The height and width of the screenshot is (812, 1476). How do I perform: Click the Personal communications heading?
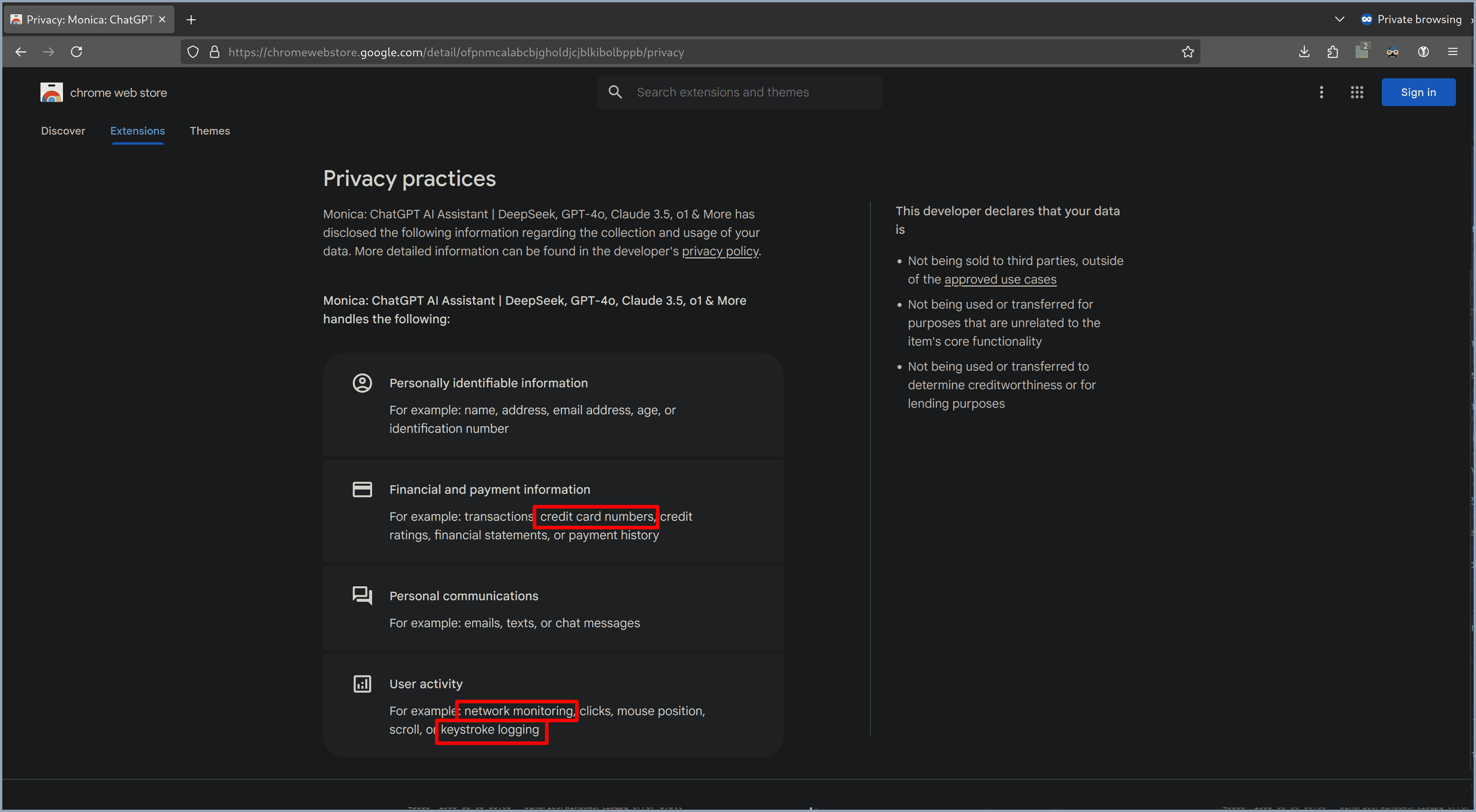tap(464, 596)
